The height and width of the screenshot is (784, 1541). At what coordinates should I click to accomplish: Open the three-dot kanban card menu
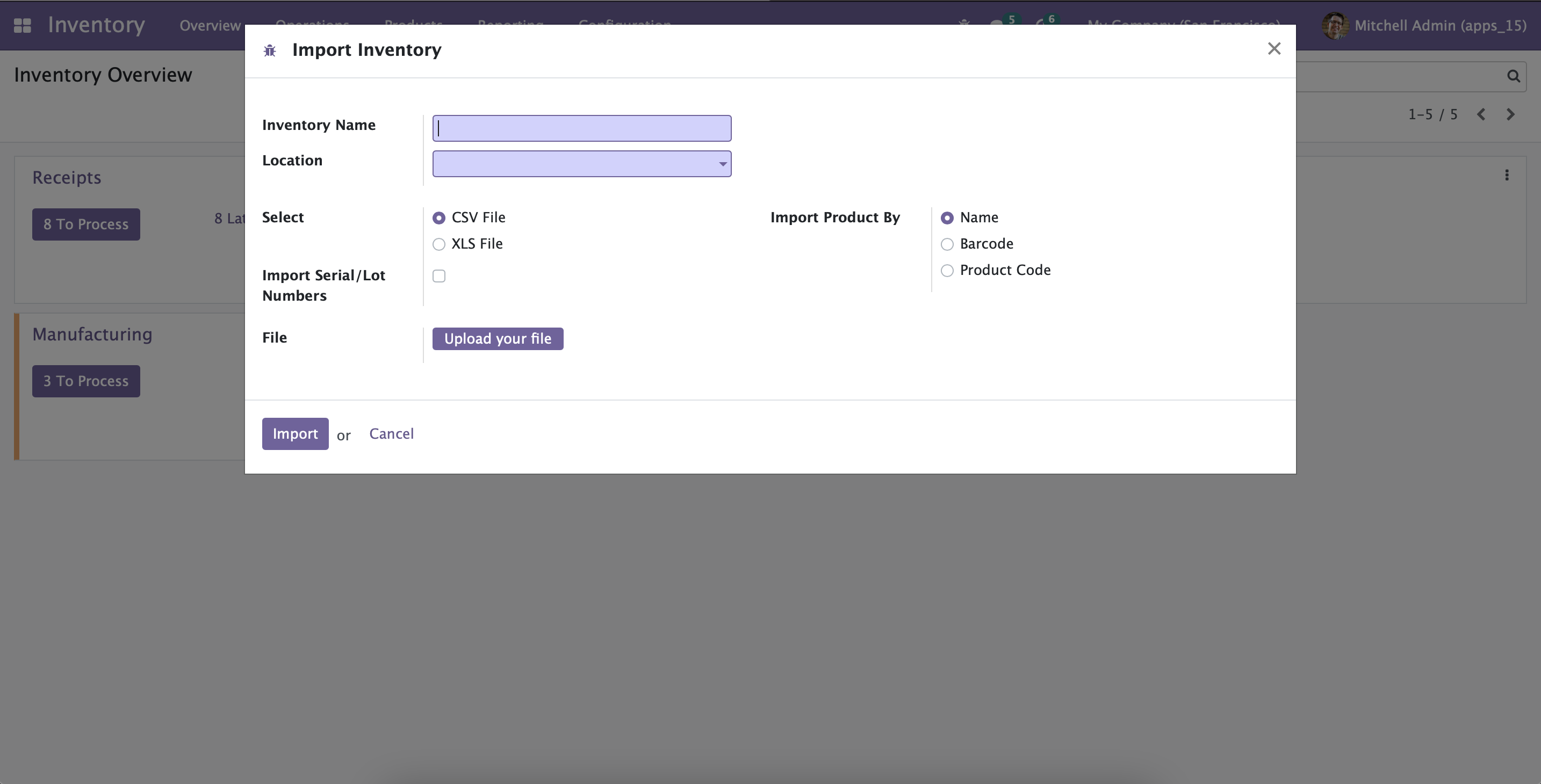pos(1506,175)
